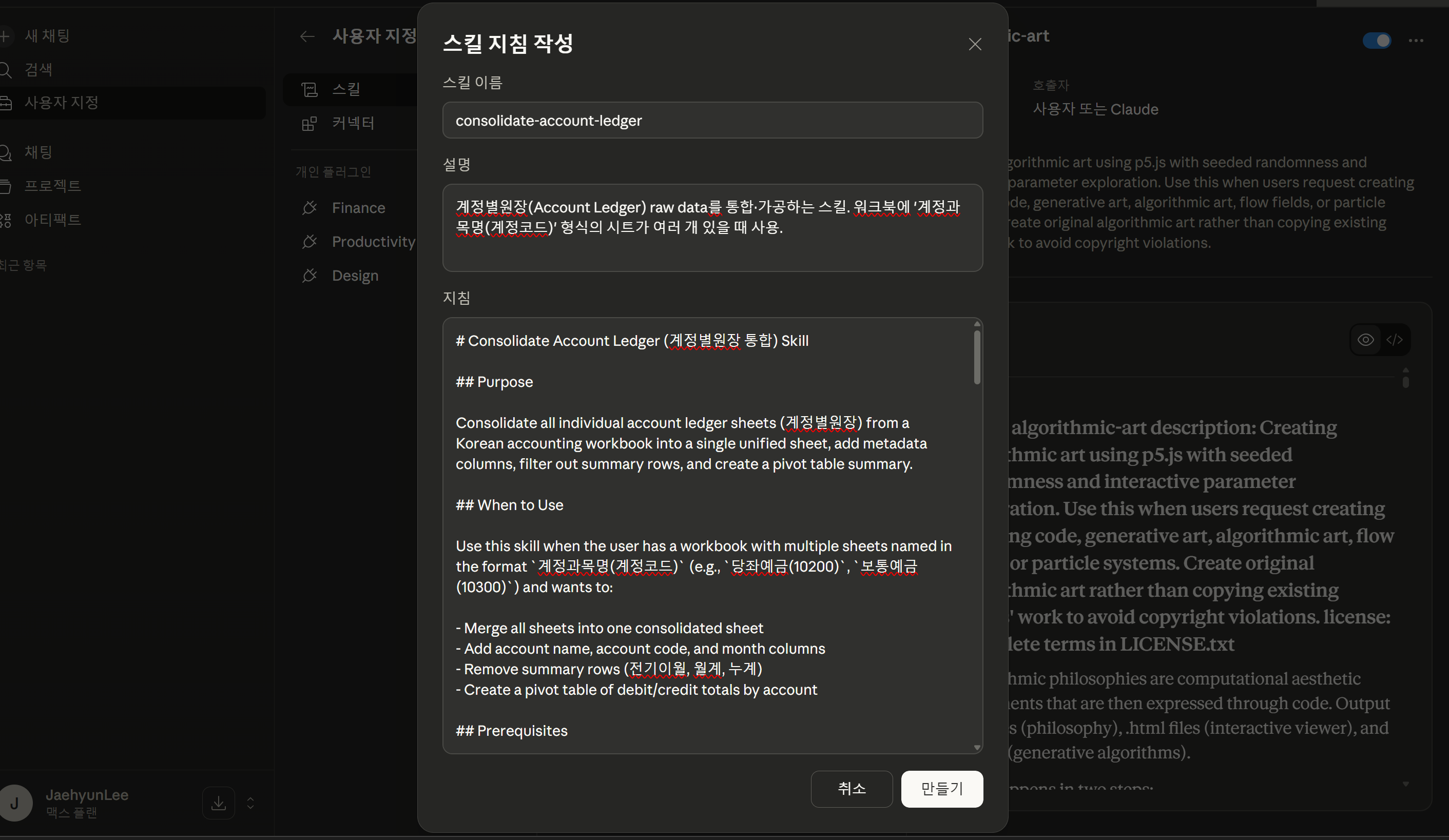Select the Productivity skill icon
Image resolution: width=1449 pixels, height=840 pixels.
310,242
